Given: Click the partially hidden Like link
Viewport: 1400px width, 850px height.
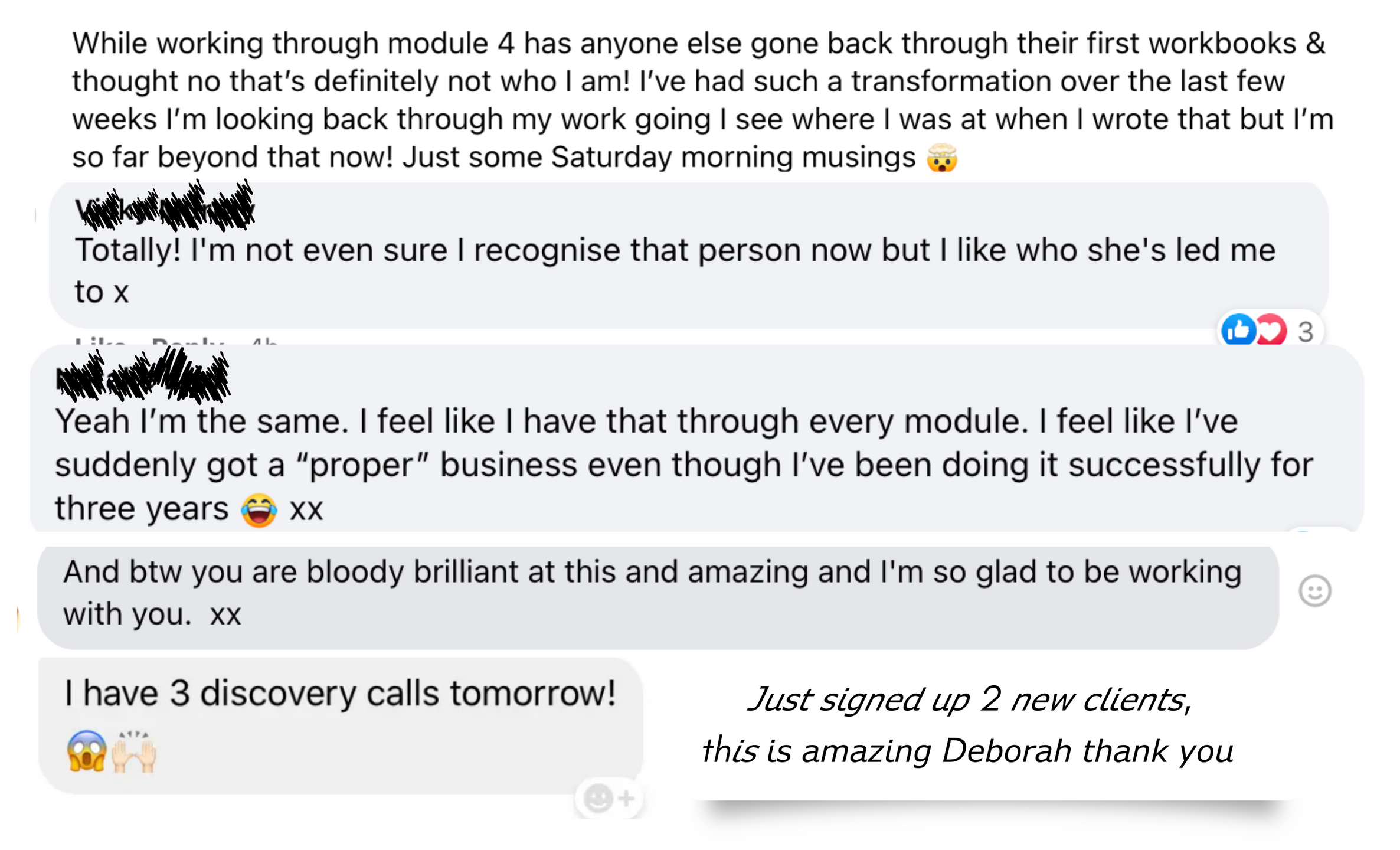Looking at the screenshot, I should point(100,342).
